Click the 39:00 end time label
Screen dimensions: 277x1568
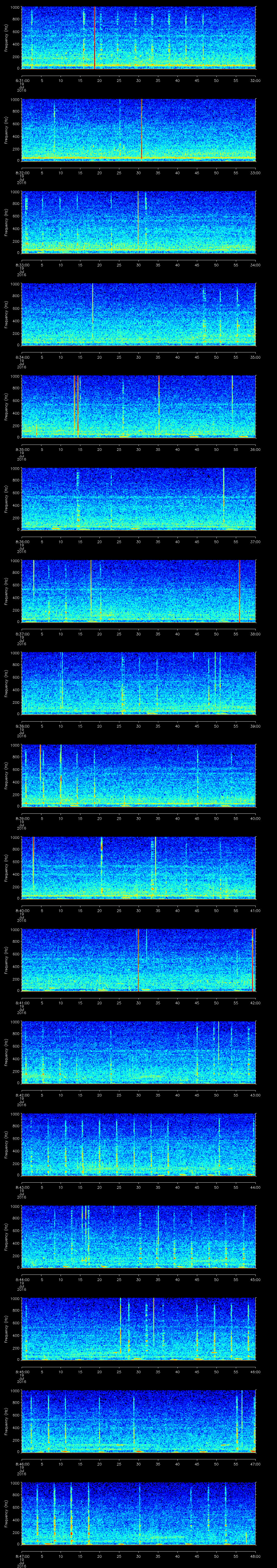pos(255,726)
